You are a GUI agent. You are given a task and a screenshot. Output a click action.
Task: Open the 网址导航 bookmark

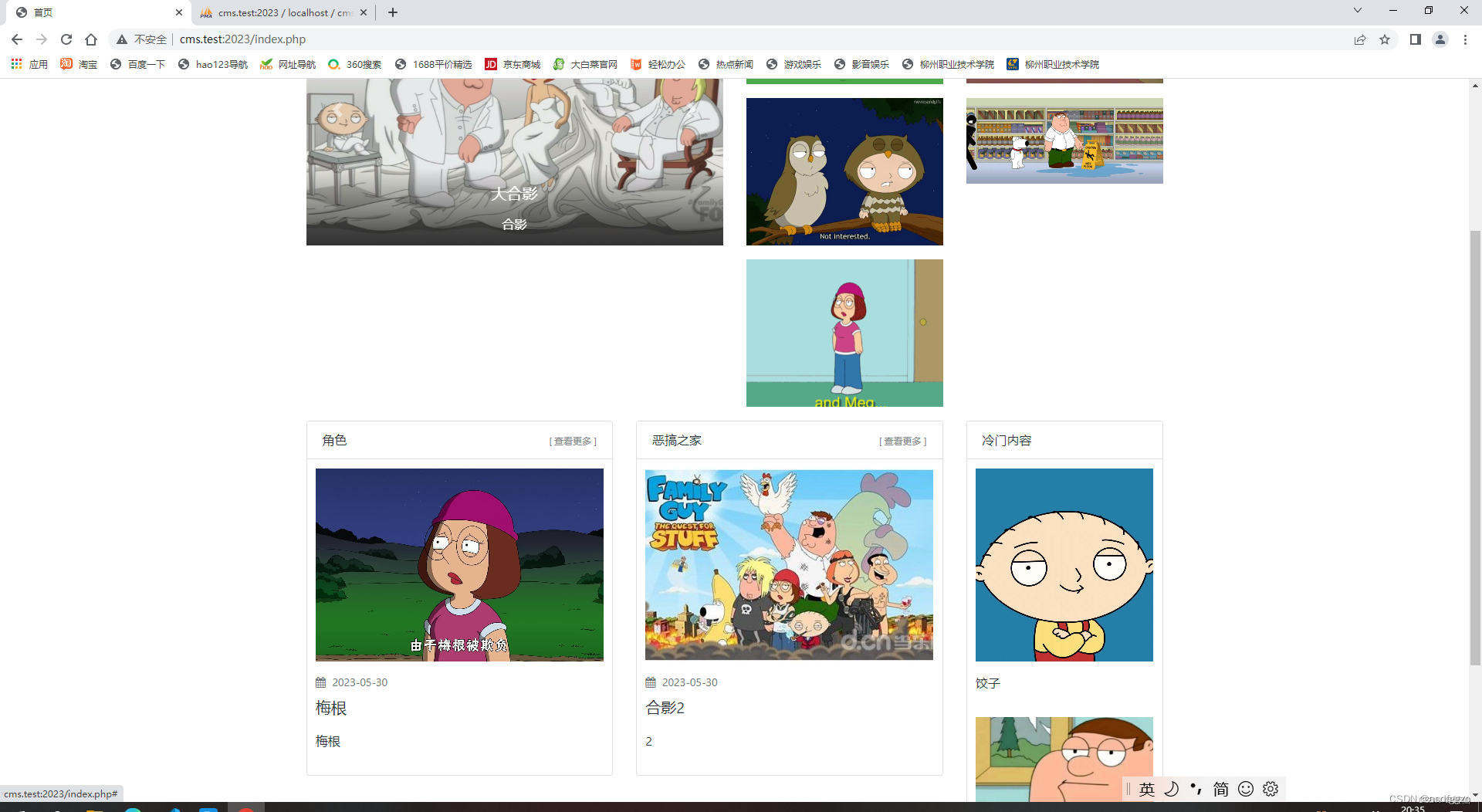point(288,64)
